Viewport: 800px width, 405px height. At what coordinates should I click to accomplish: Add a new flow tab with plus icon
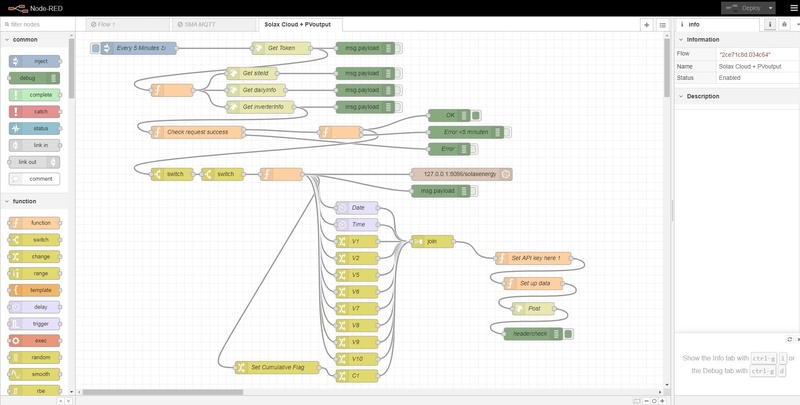pyautogui.click(x=646, y=24)
